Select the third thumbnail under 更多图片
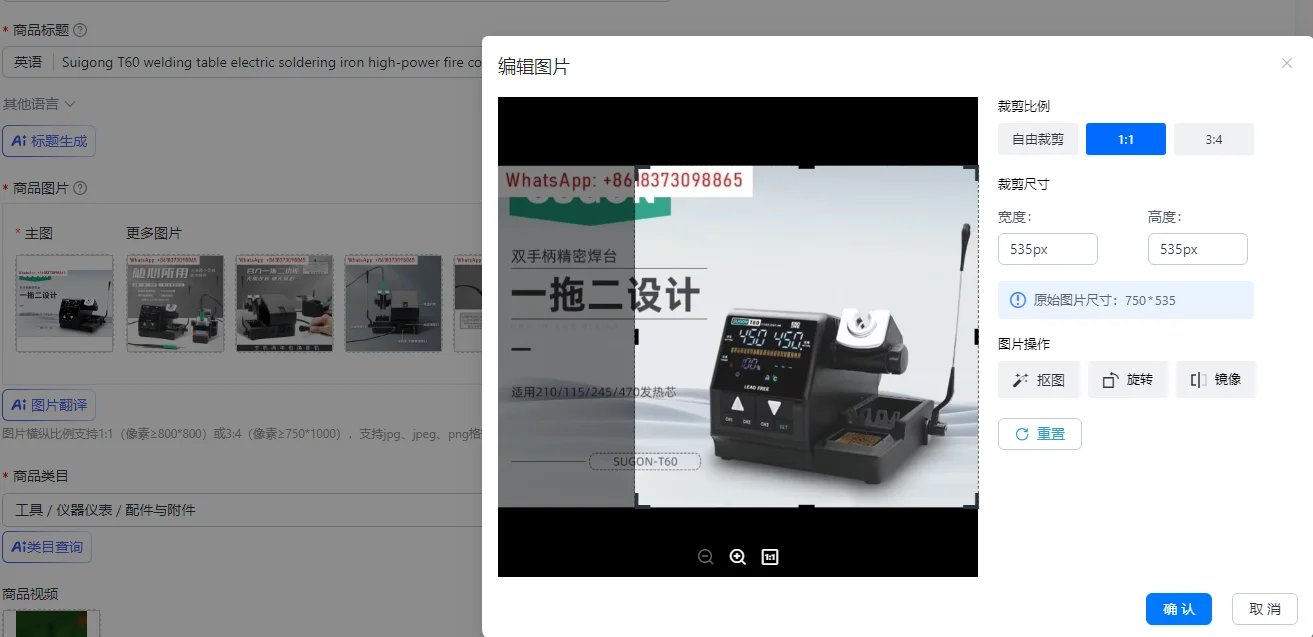1313x637 pixels. [x=393, y=303]
